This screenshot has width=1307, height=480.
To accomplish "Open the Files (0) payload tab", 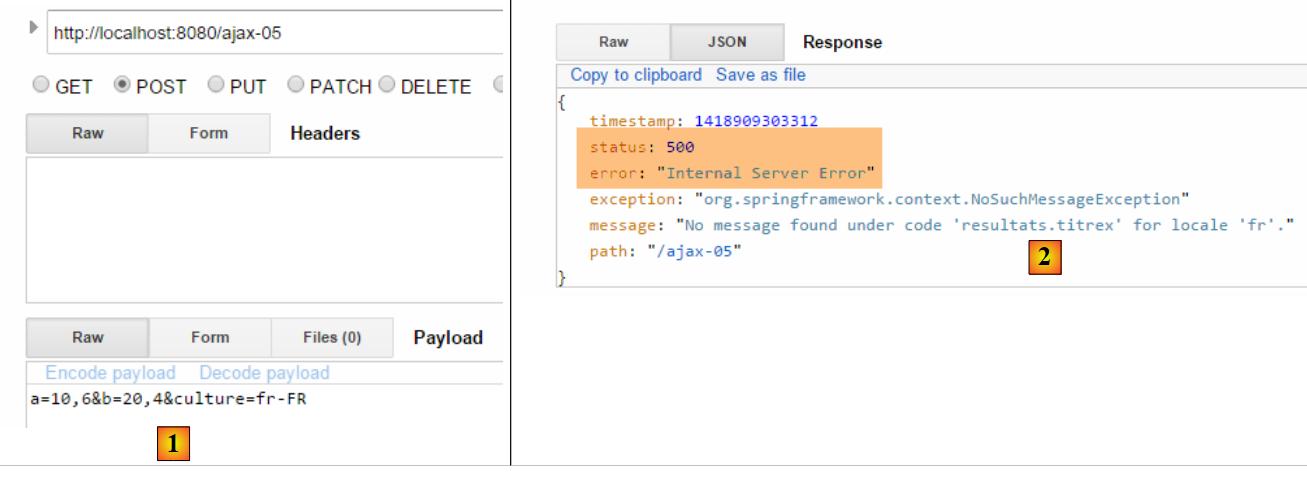I will (332, 338).
